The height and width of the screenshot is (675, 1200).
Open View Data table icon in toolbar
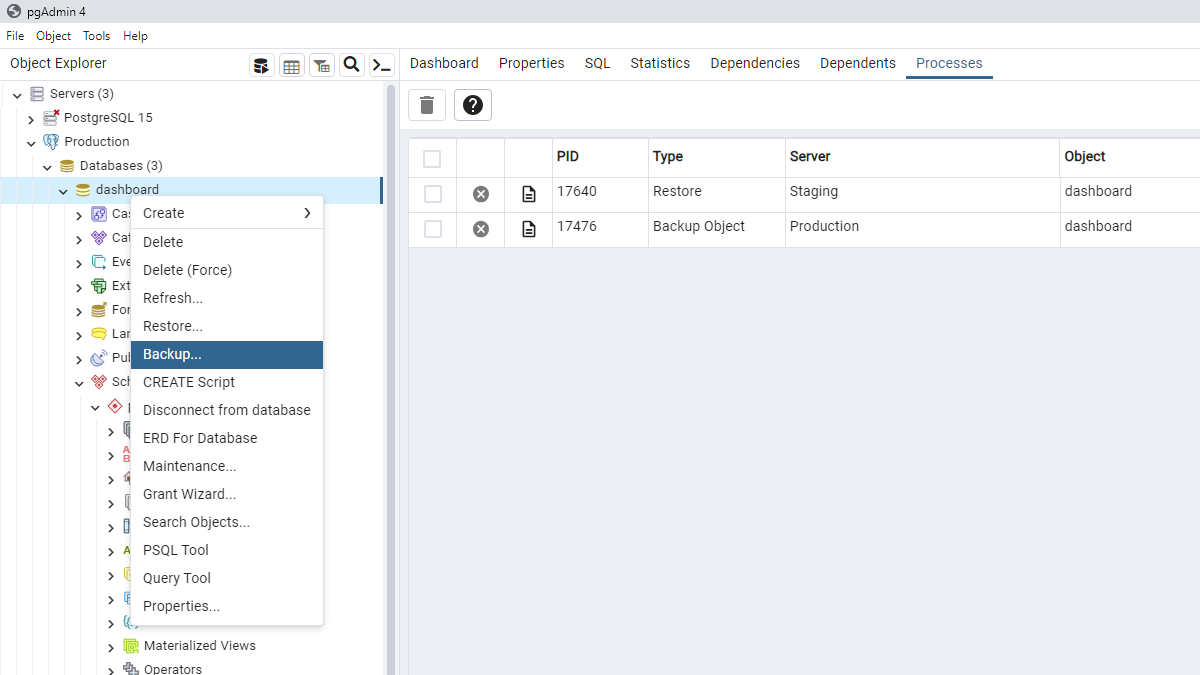coord(291,66)
